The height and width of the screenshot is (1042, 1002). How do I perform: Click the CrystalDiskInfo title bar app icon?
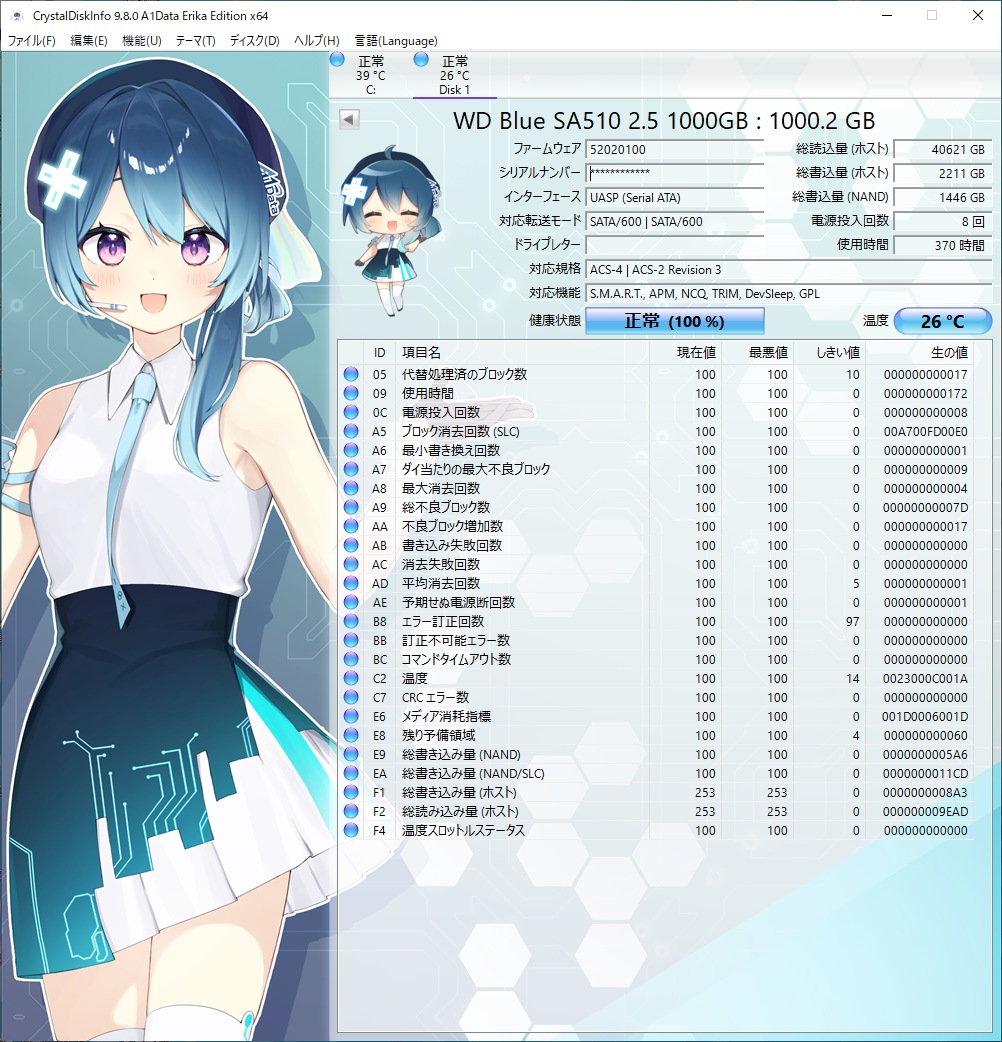pos(16,16)
